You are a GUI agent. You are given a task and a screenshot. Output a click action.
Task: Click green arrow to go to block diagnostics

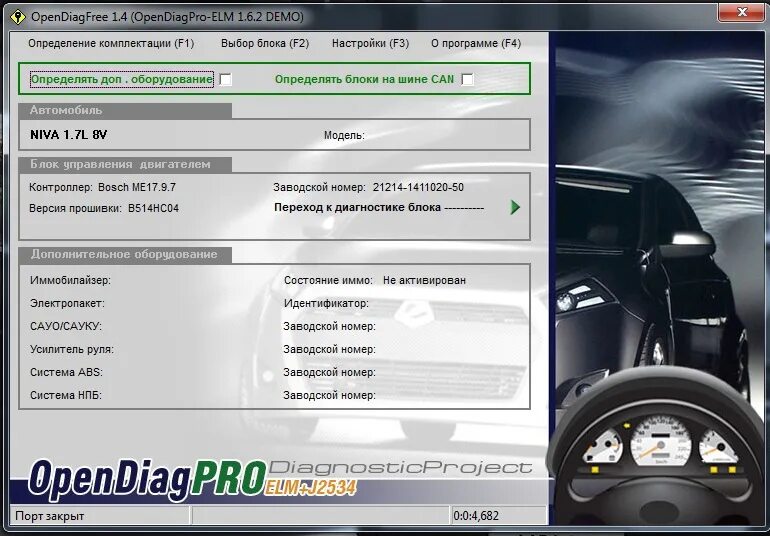pos(515,207)
